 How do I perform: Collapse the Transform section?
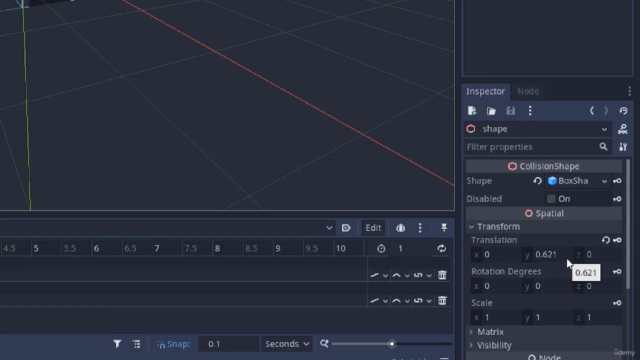(x=544, y=227)
